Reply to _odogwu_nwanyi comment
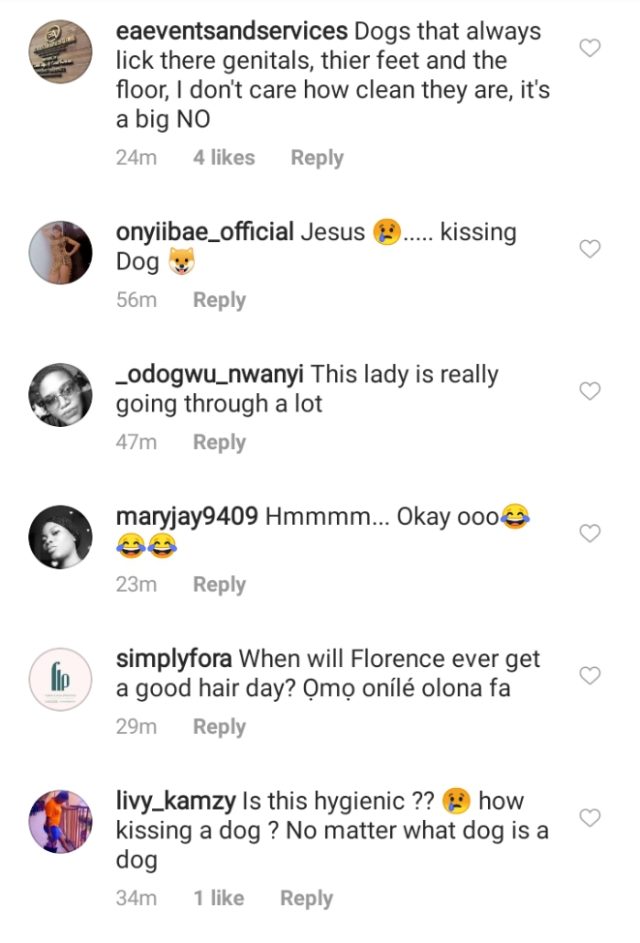This screenshot has width=640, height=943. tap(219, 442)
